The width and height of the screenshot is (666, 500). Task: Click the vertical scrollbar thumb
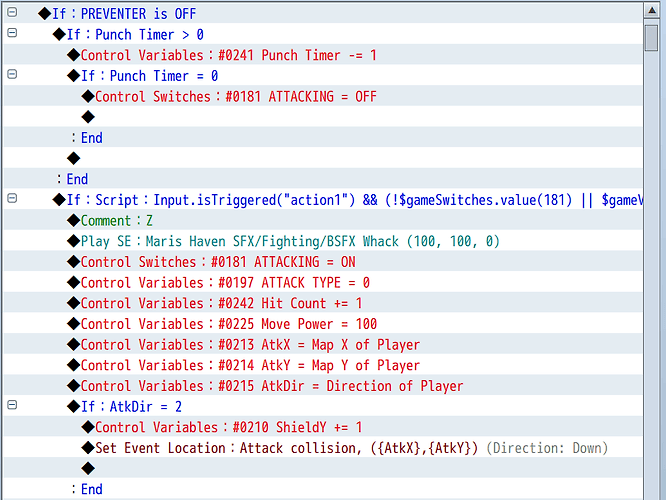652,38
